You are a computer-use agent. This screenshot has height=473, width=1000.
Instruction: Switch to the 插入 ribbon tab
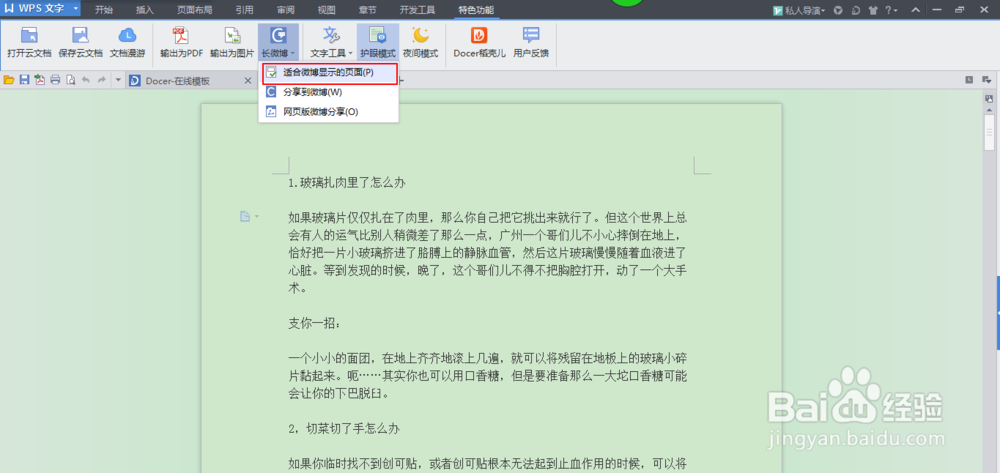click(x=145, y=10)
